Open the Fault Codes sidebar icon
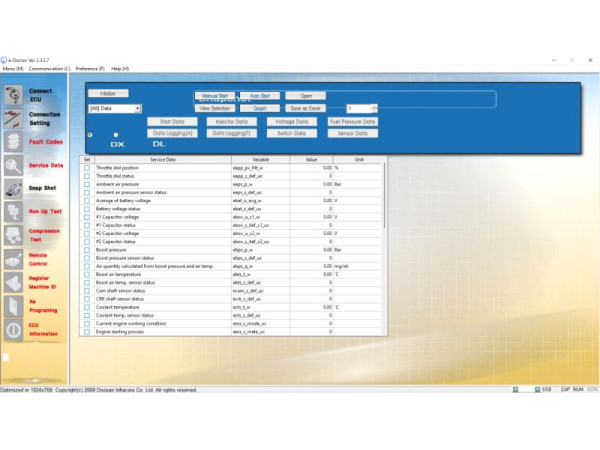 (13, 142)
